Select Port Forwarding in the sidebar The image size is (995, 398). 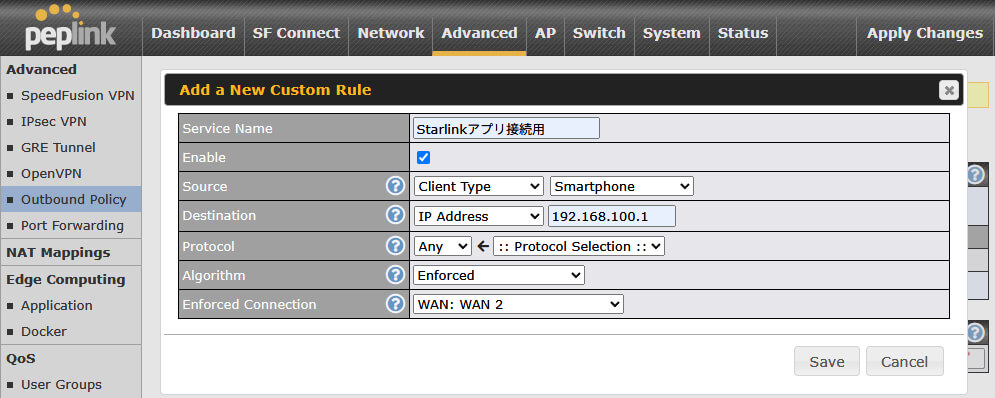point(72,225)
